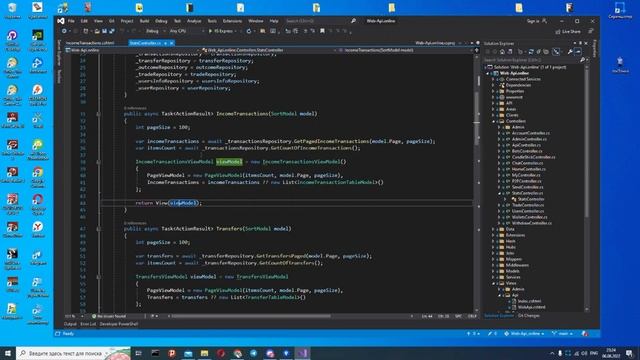Open the project scope dropdown in navigation bar
640x360 pixels.
click(132, 50)
